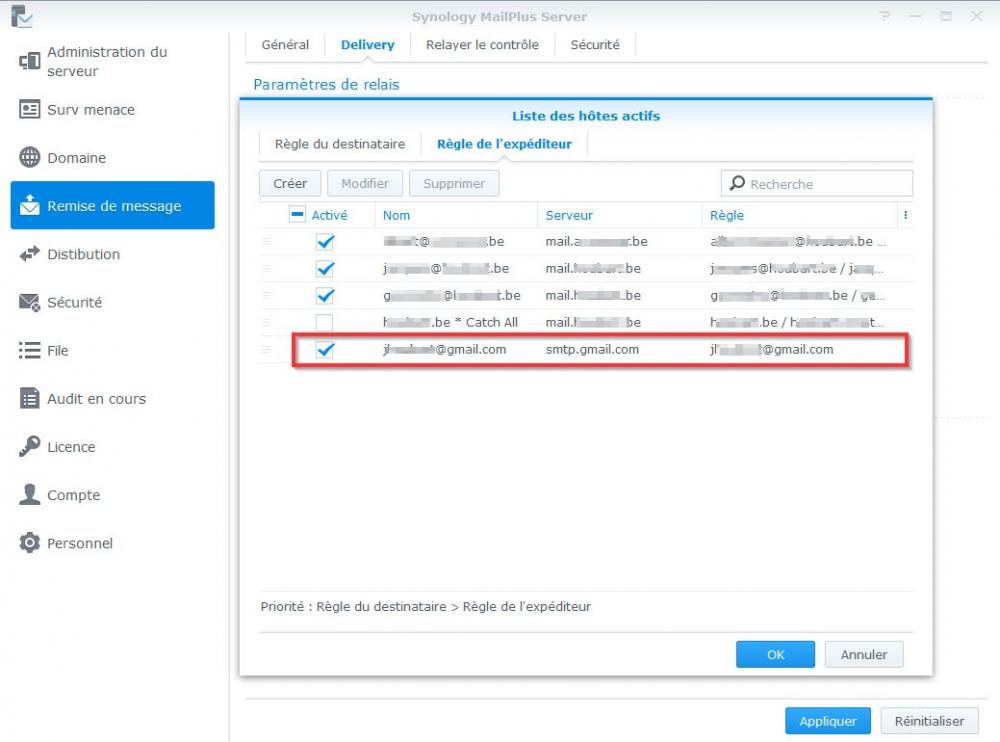1000x742 pixels.
Task: Click the @gmail.com name cell
Action: click(x=445, y=350)
